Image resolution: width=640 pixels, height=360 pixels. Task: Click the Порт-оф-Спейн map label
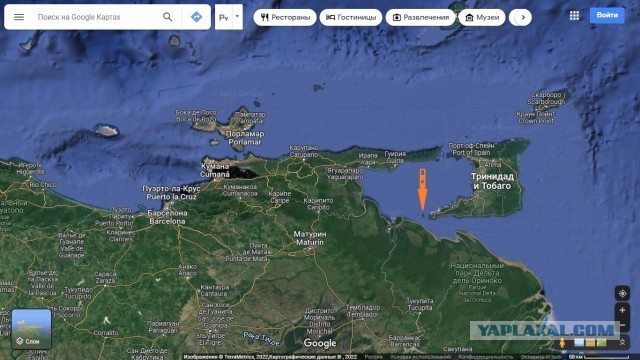(x=471, y=149)
